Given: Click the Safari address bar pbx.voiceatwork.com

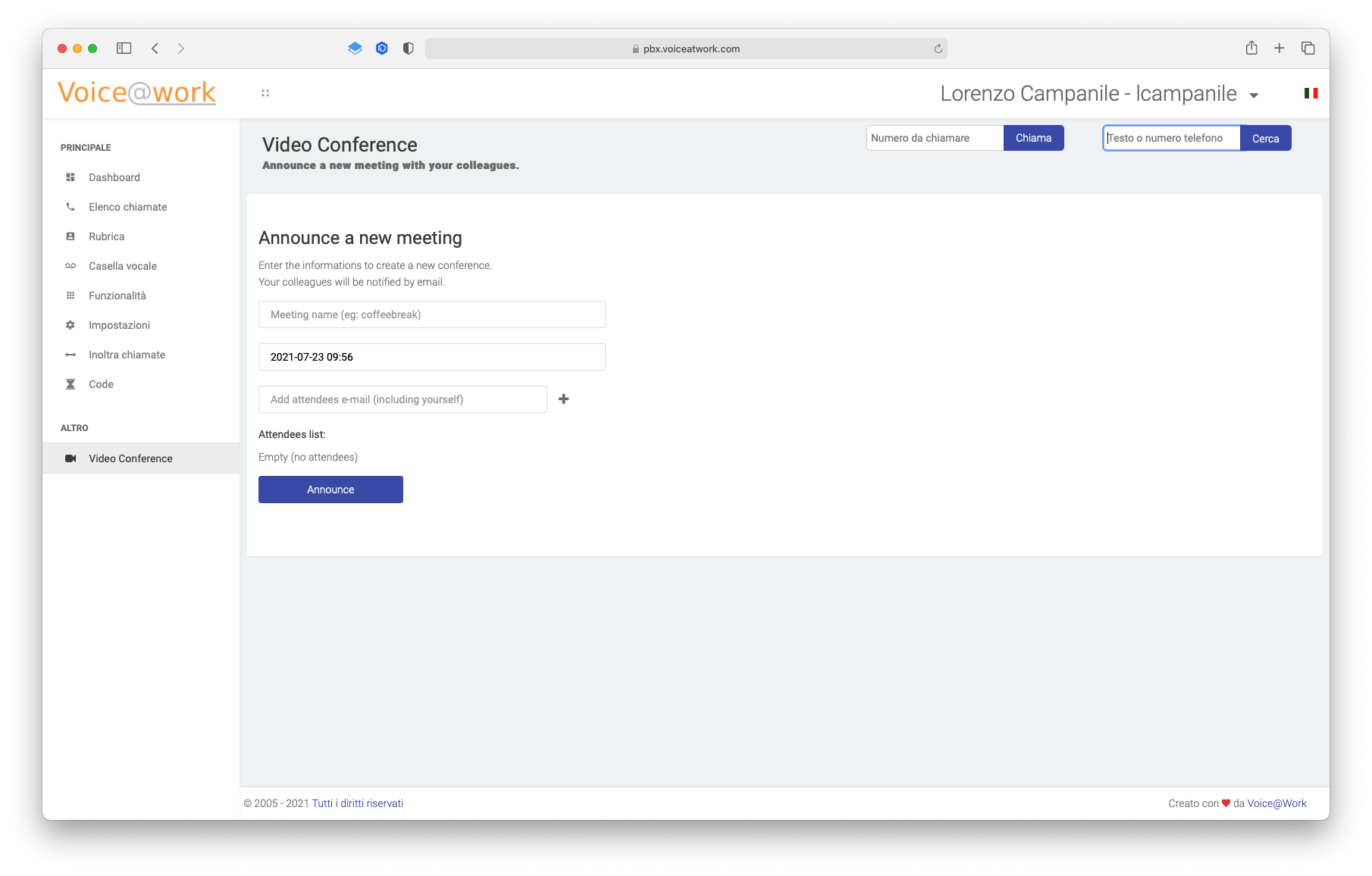Looking at the screenshot, I should (x=686, y=48).
